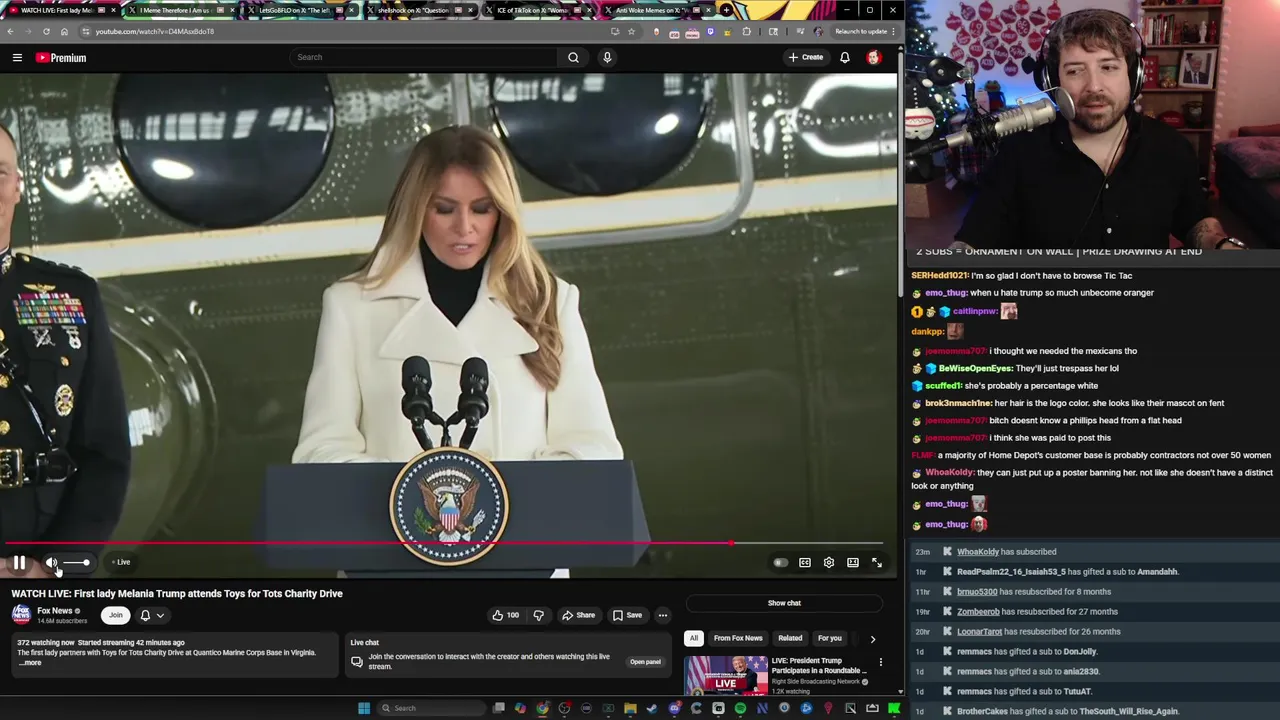Share the video
The height and width of the screenshot is (720, 1280).
point(578,615)
